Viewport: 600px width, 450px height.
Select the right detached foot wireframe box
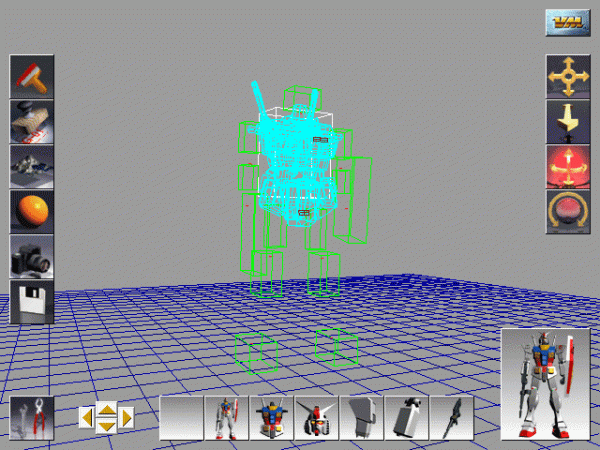[x=337, y=347]
